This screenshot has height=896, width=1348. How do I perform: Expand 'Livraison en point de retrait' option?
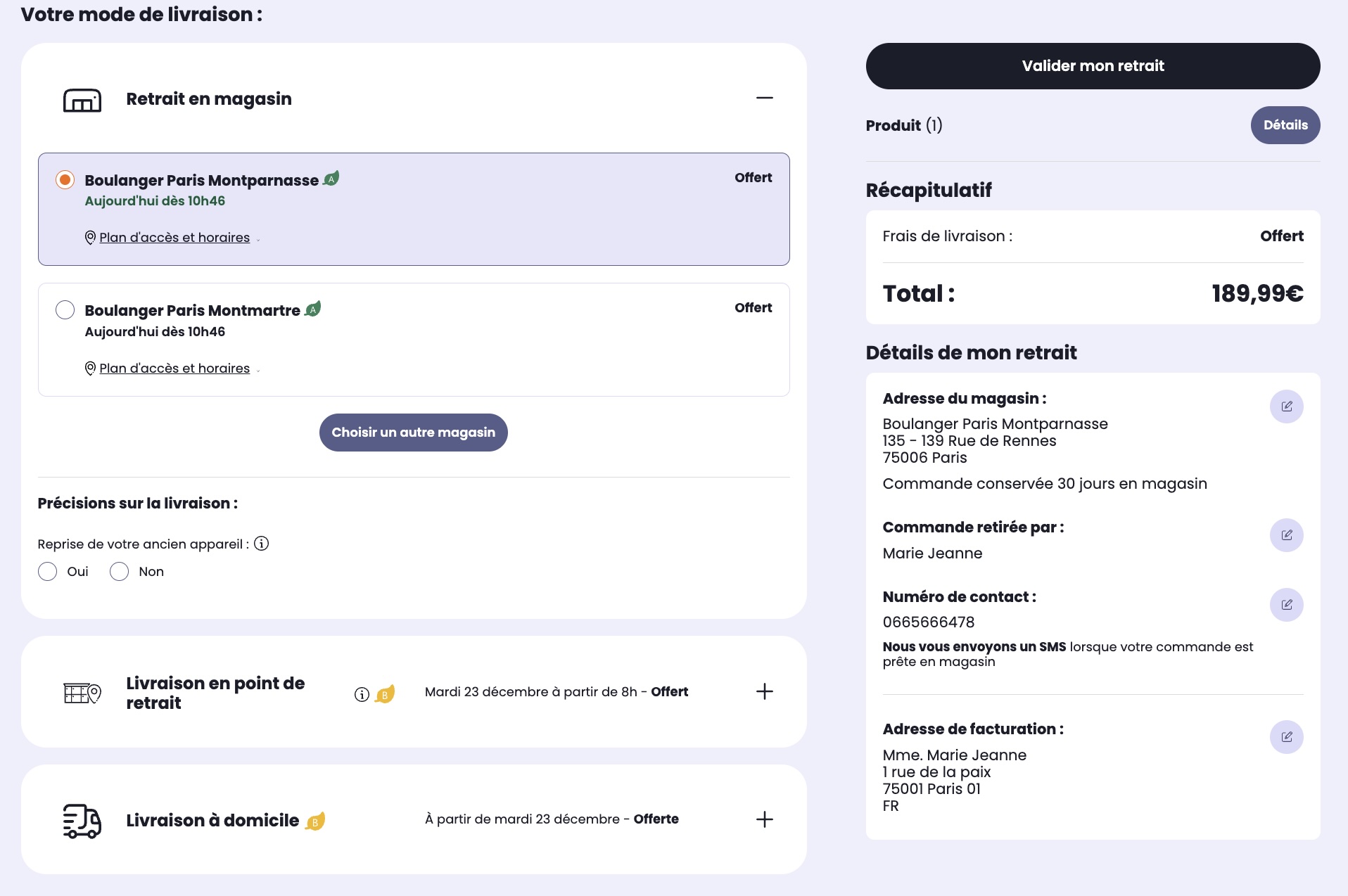[x=764, y=692]
